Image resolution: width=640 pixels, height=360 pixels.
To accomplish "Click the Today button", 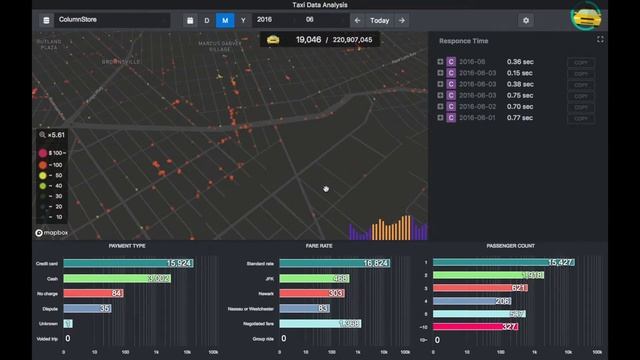I will click(x=380, y=20).
